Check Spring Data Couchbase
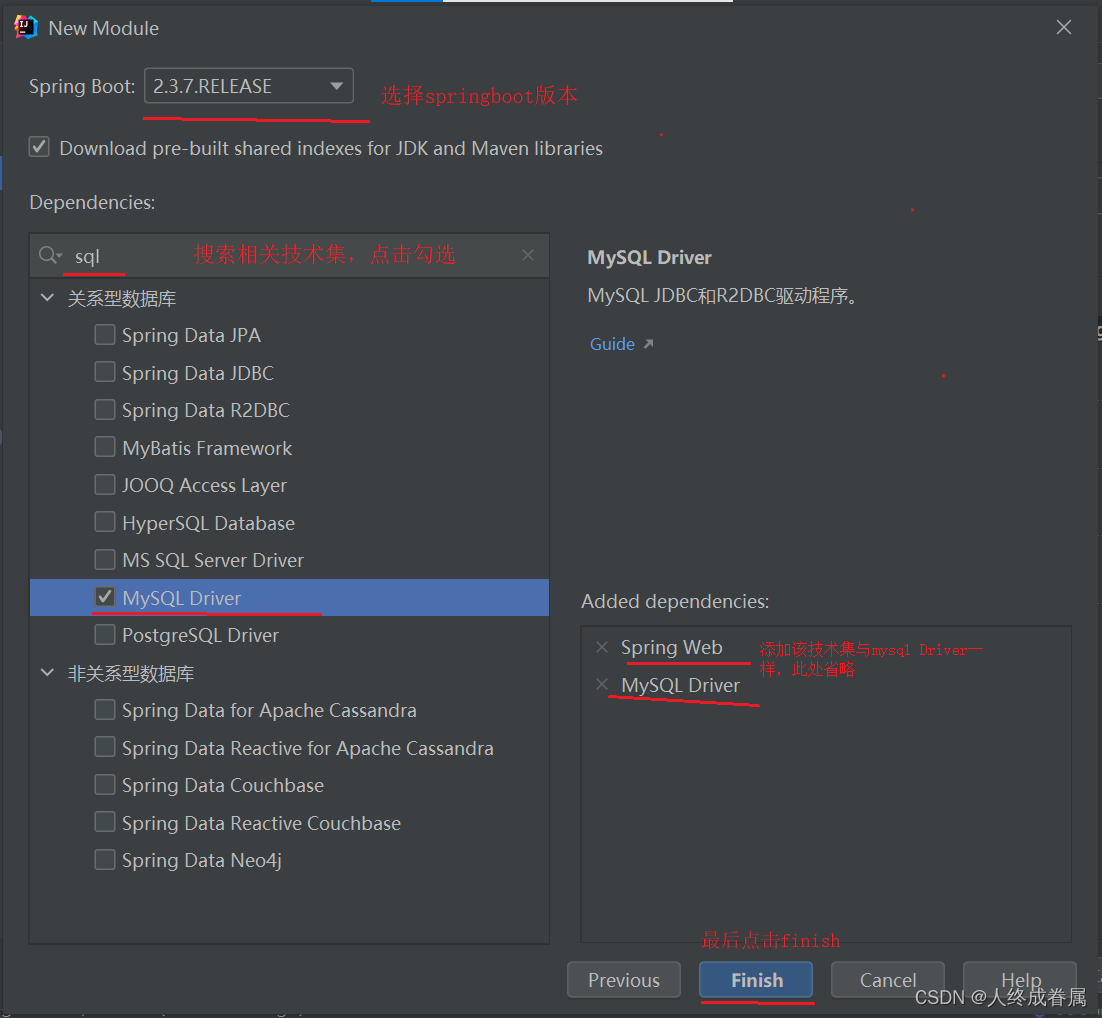This screenshot has height=1018, width=1102. coord(105,785)
